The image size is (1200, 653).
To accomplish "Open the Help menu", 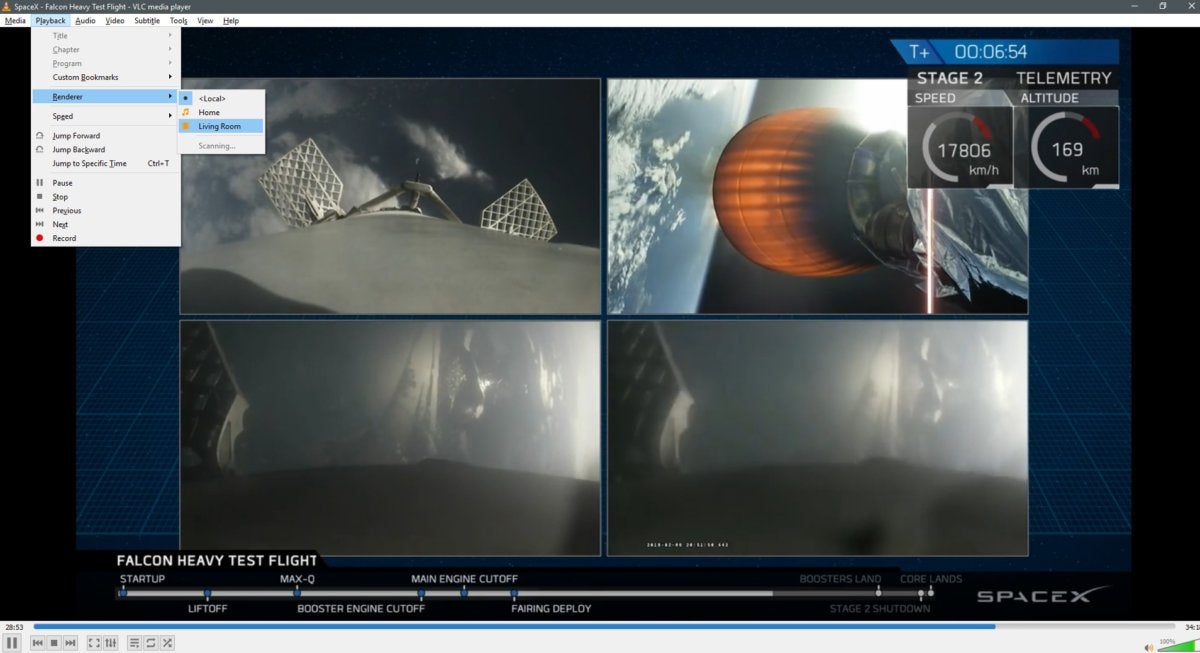I will (x=231, y=21).
